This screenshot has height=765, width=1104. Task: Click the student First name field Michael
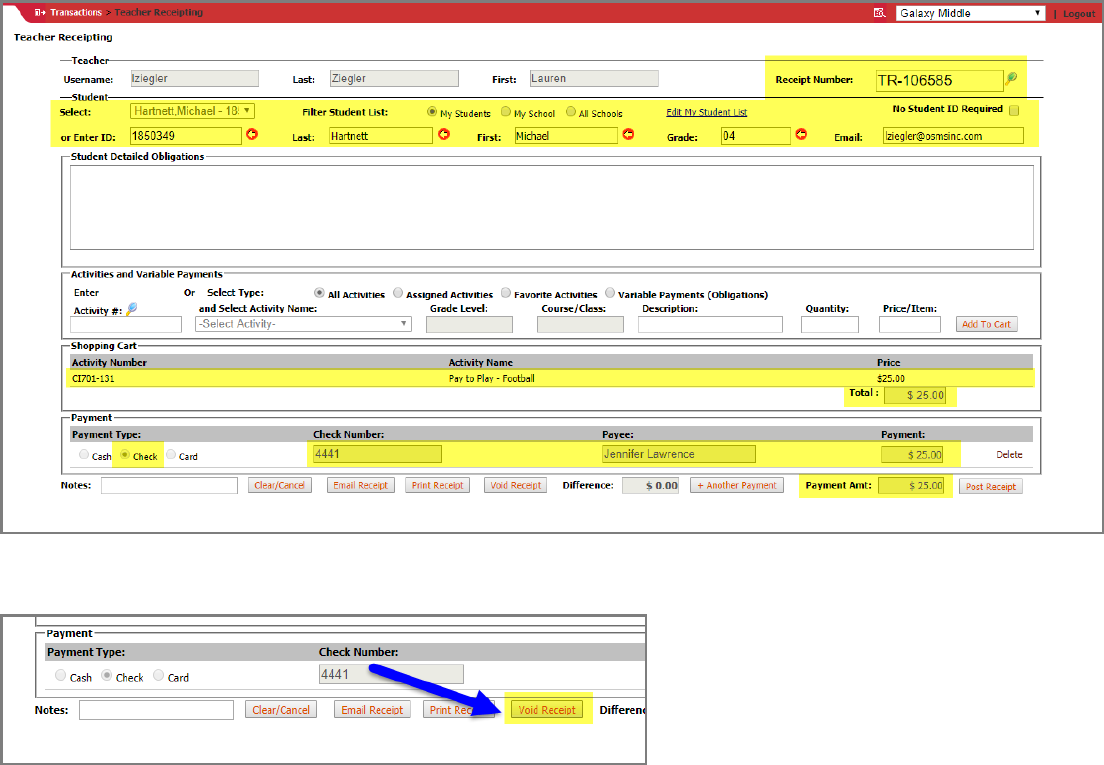566,136
